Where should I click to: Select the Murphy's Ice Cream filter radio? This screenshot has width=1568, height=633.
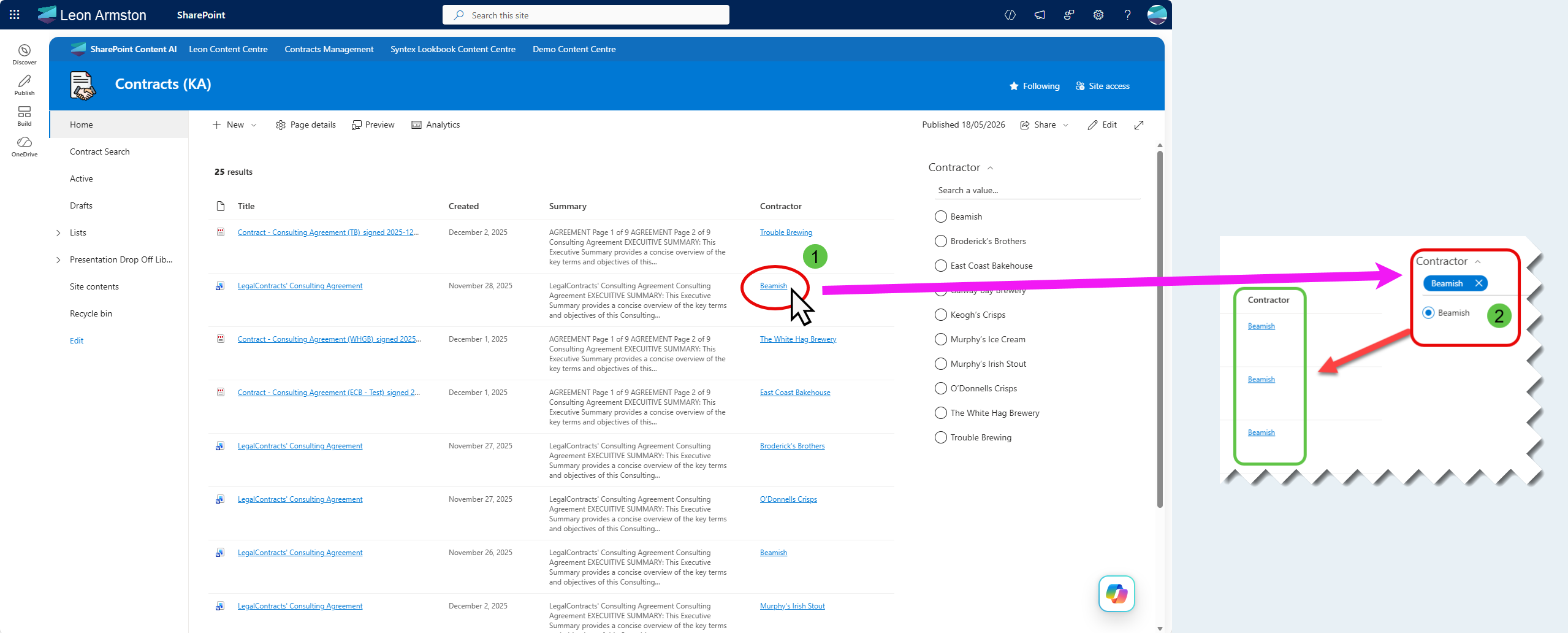coord(941,339)
